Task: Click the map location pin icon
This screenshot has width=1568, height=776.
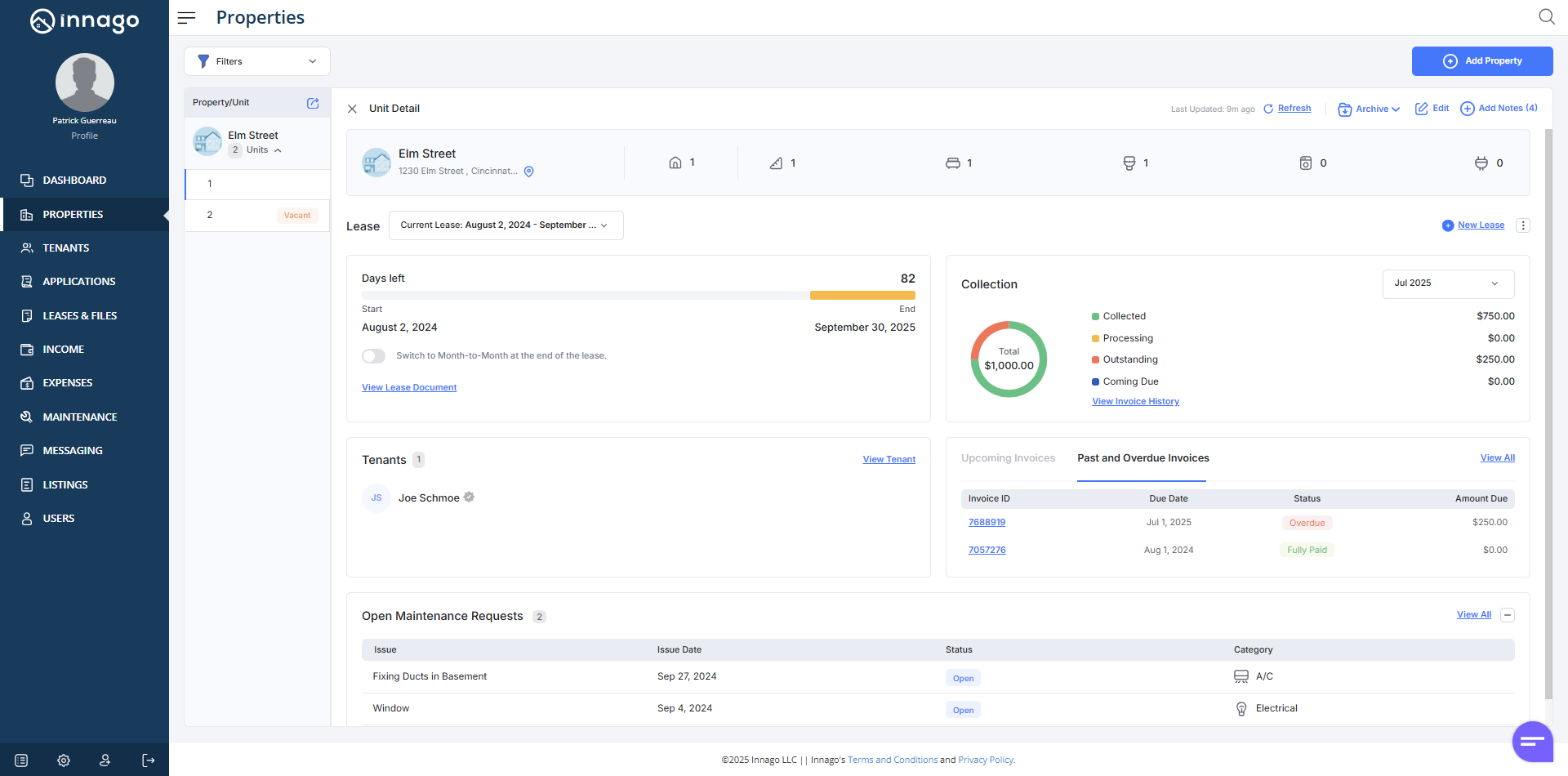Action: 529,172
